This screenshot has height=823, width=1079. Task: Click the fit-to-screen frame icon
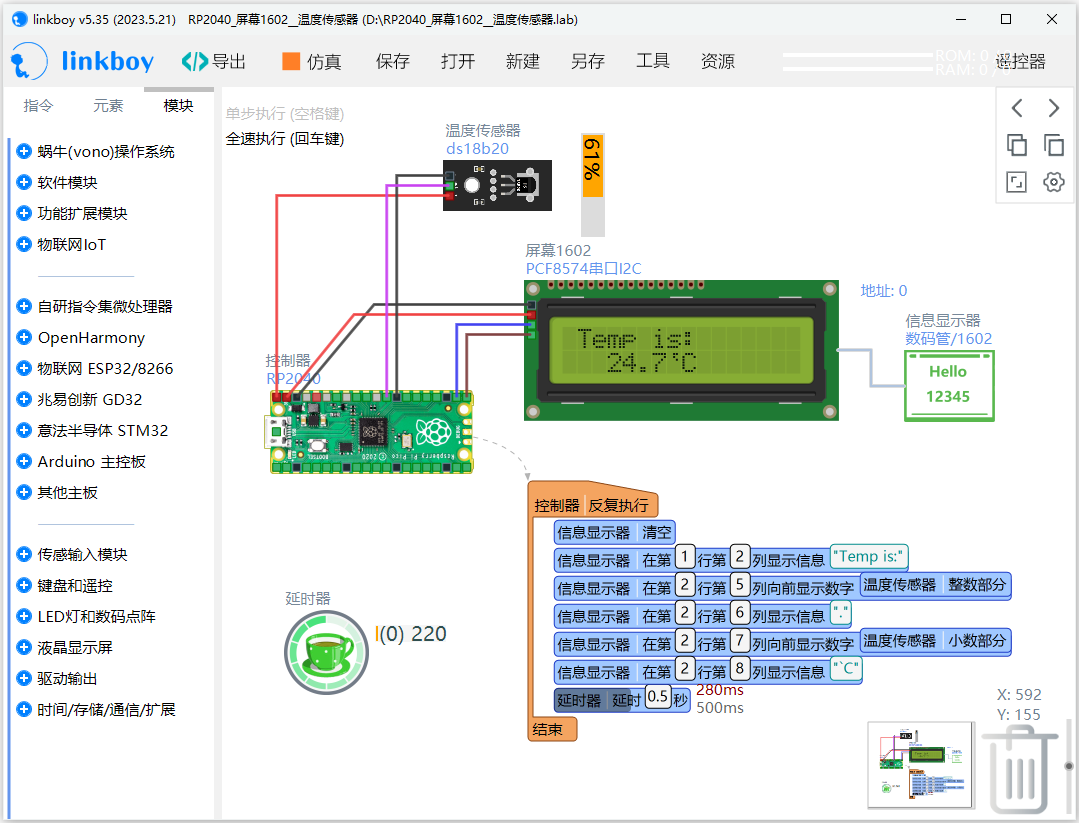tap(1017, 182)
